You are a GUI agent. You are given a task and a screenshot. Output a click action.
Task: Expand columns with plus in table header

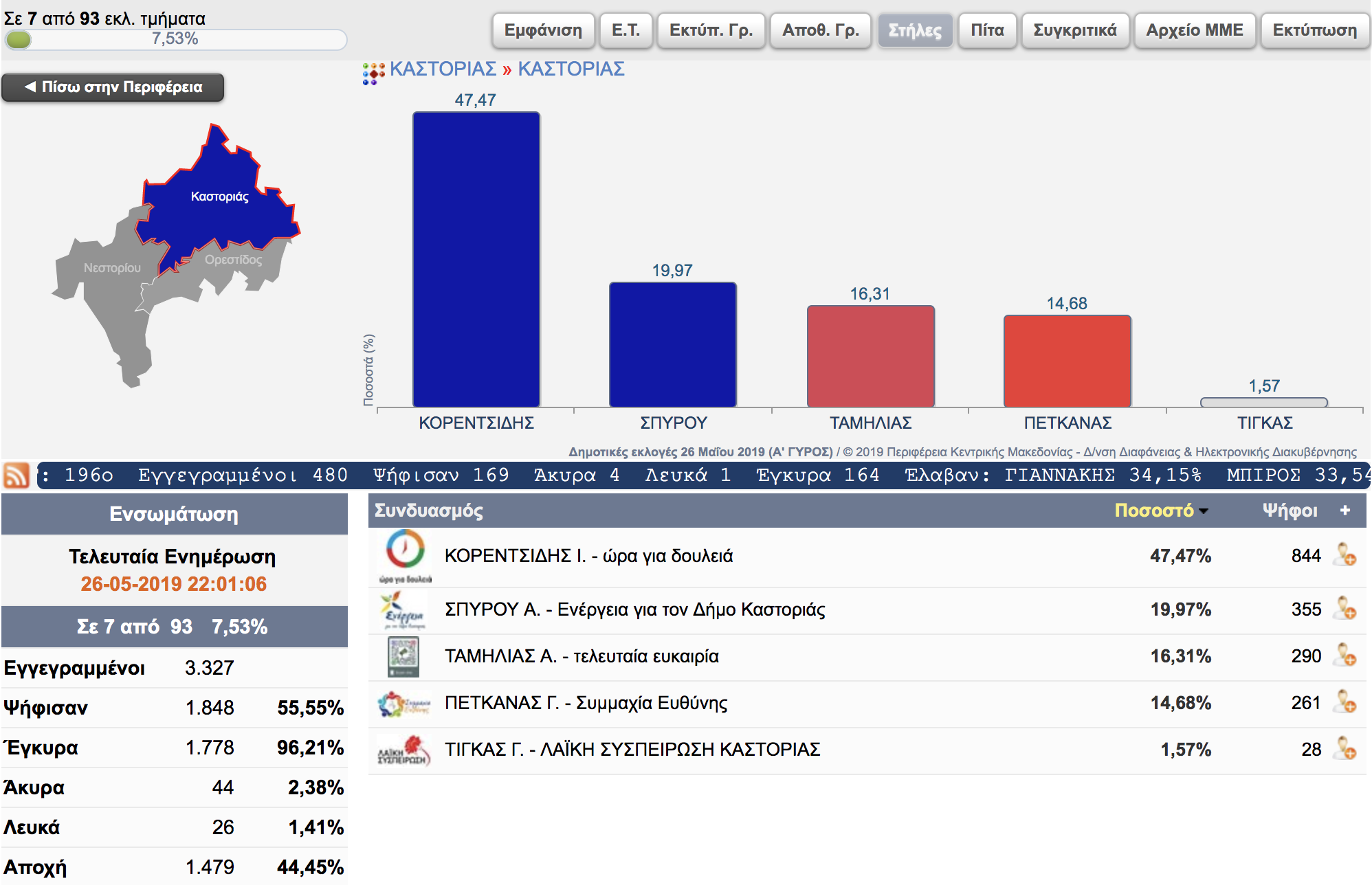[x=1345, y=511]
